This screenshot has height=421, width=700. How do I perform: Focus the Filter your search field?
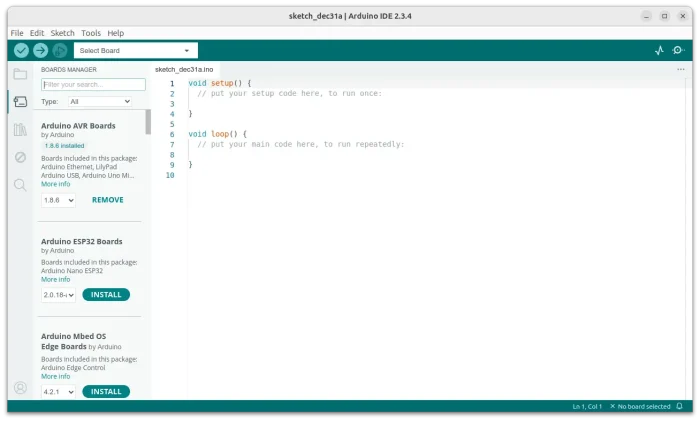coord(93,84)
